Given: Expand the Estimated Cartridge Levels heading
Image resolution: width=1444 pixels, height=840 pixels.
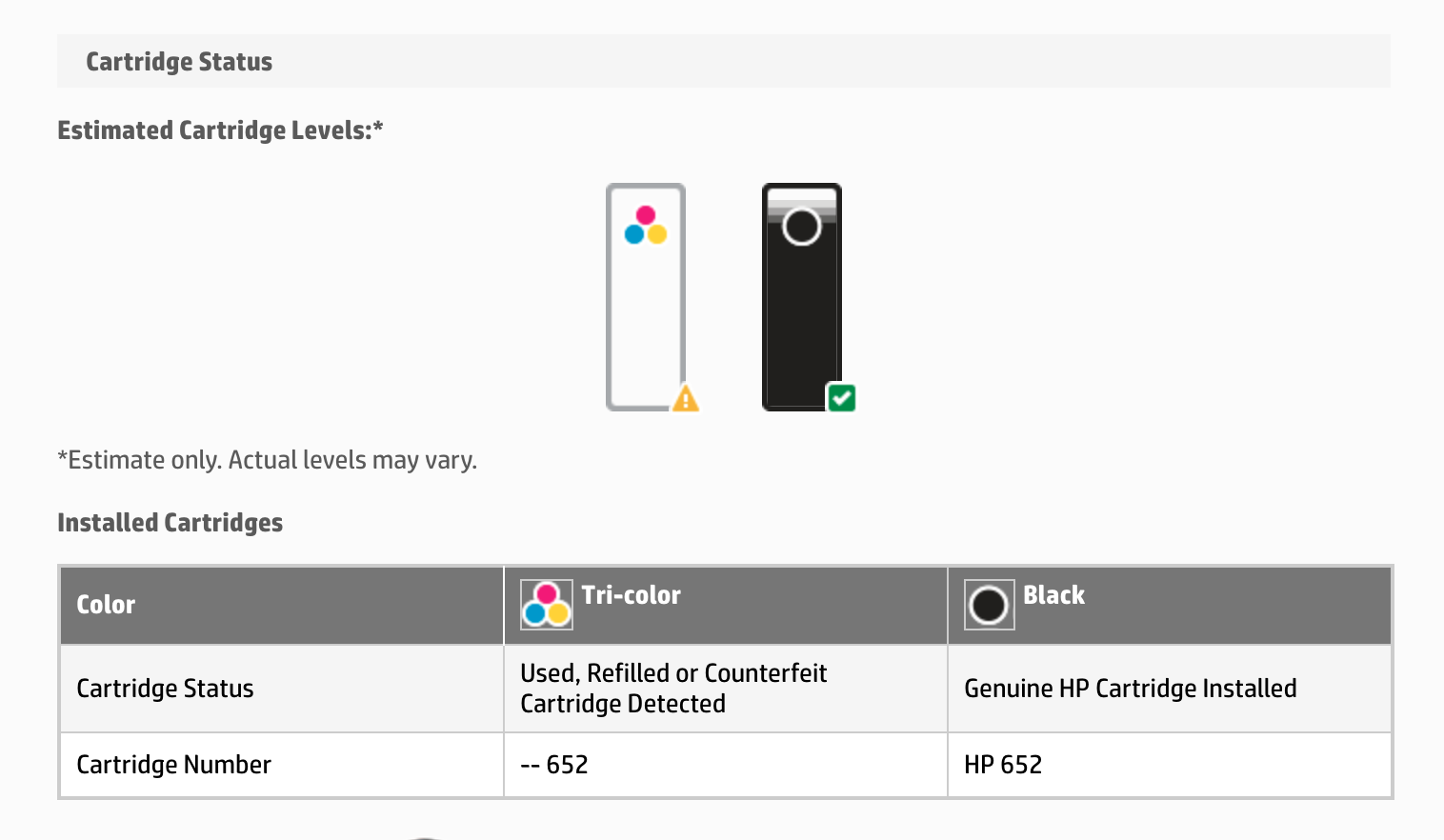Looking at the screenshot, I should (x=220, y=130).
